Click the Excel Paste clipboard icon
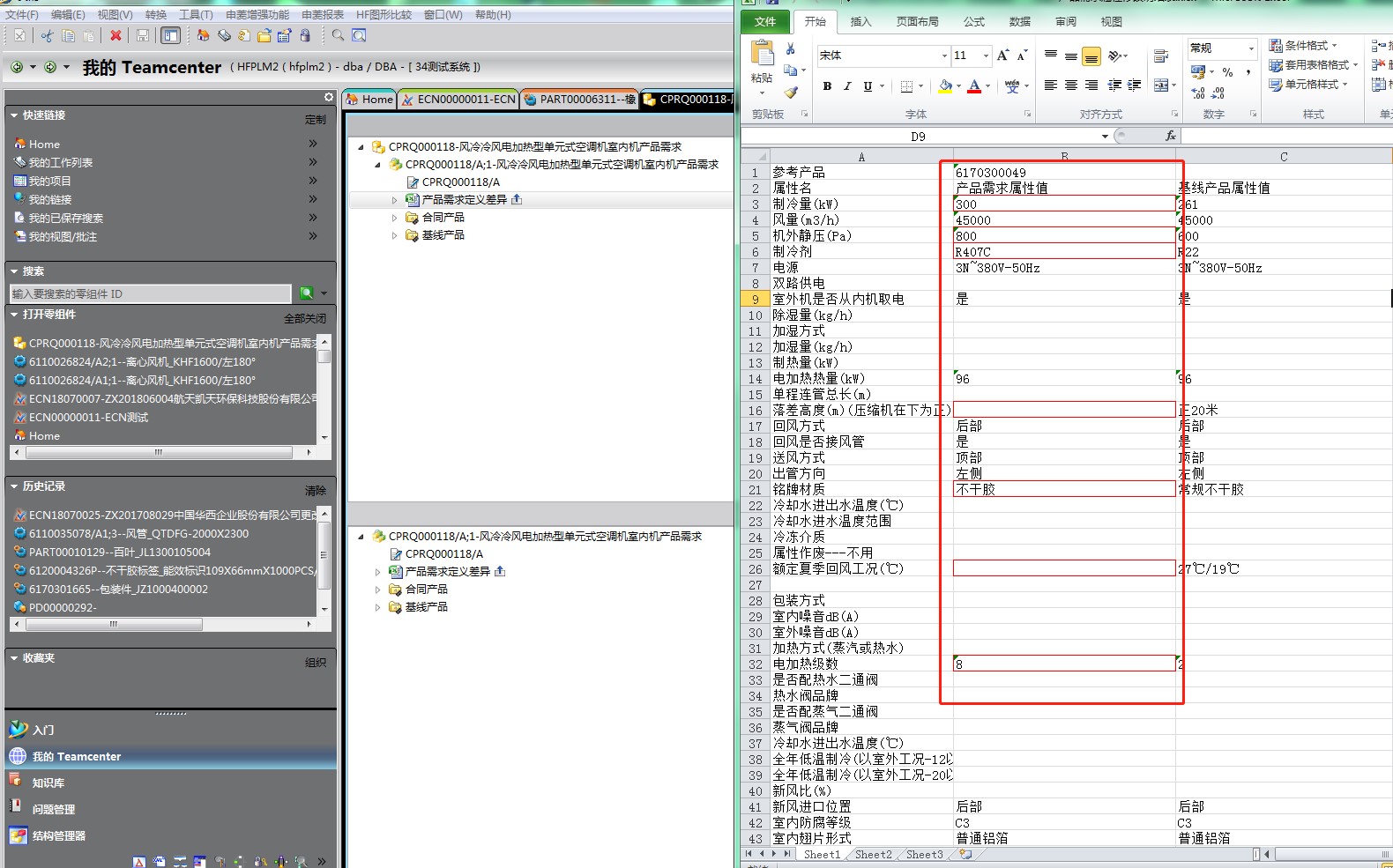 762,55
